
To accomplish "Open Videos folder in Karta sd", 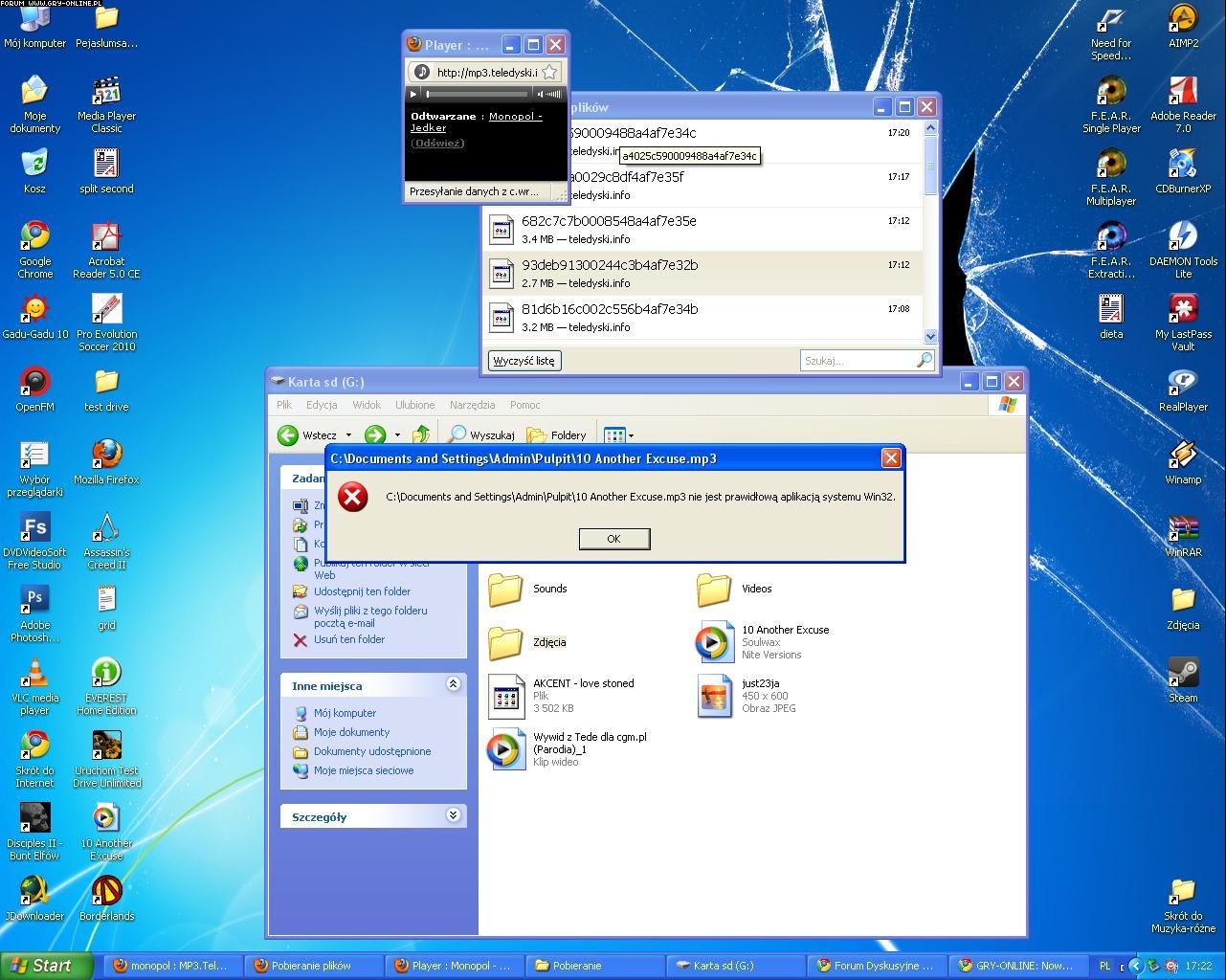I will [735, 589].
